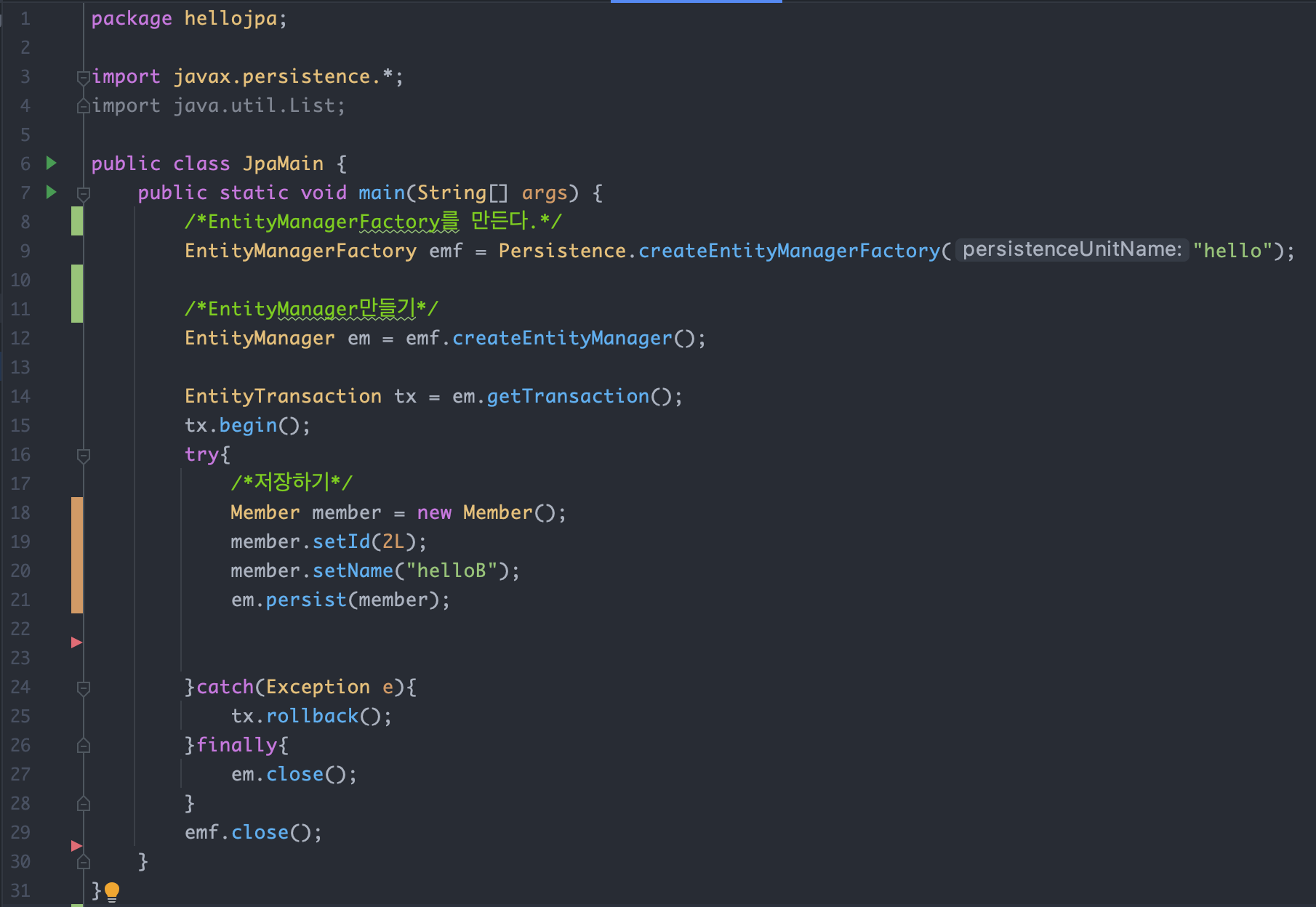Click fold end marker at java.util.List import

(84, 106)
